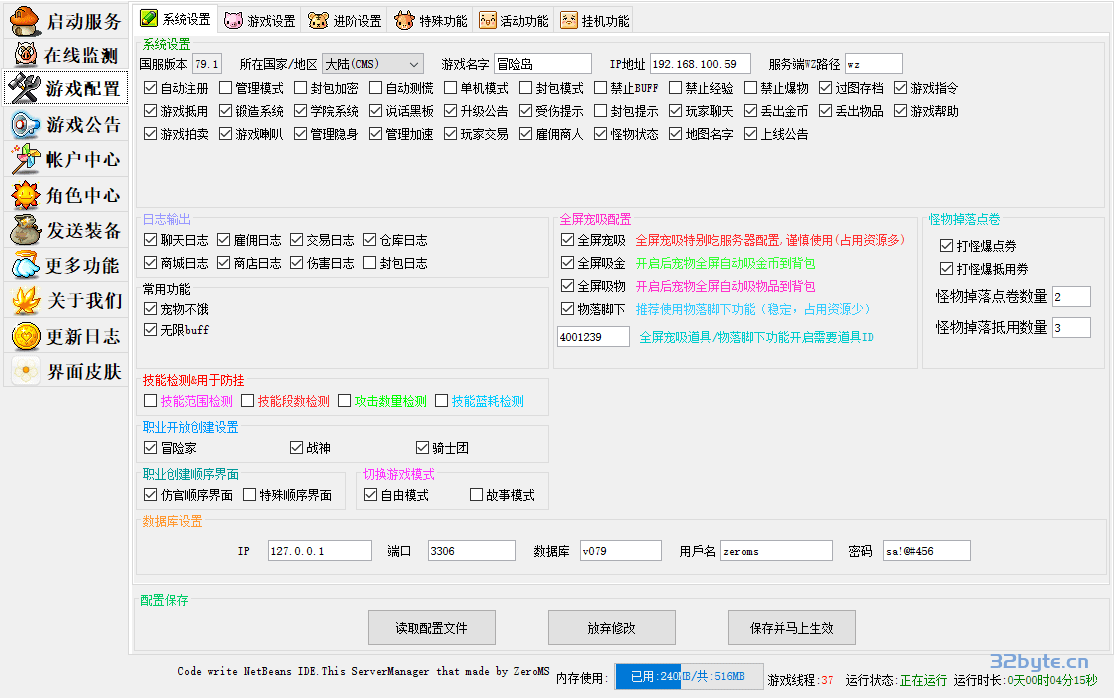Viewport: 1114px width, 698px height.
Task: Open 帐户中心 from the sidebar icon
Action: pos(25,160)
